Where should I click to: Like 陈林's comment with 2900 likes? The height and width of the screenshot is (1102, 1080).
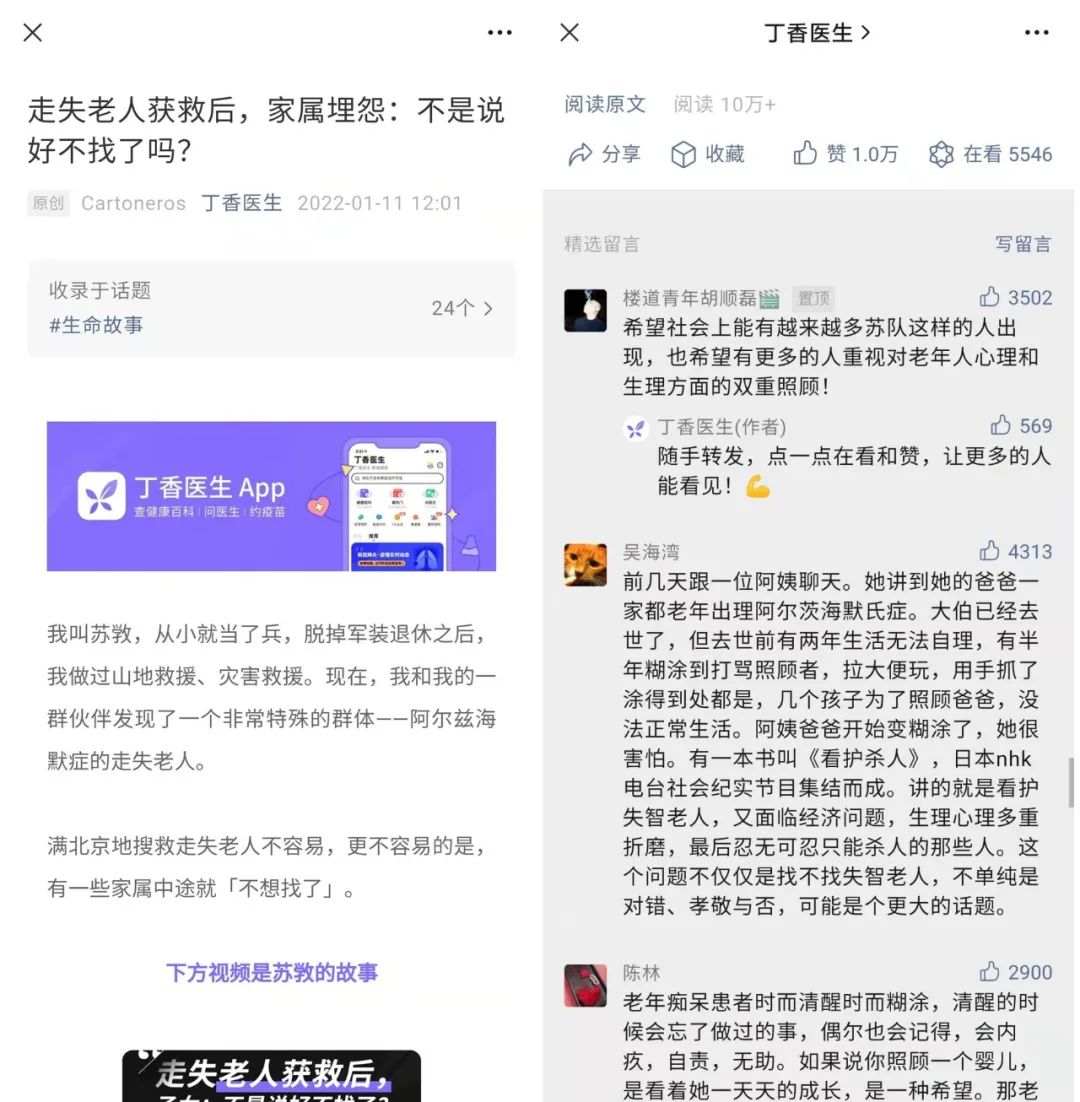tap(990, 971)
